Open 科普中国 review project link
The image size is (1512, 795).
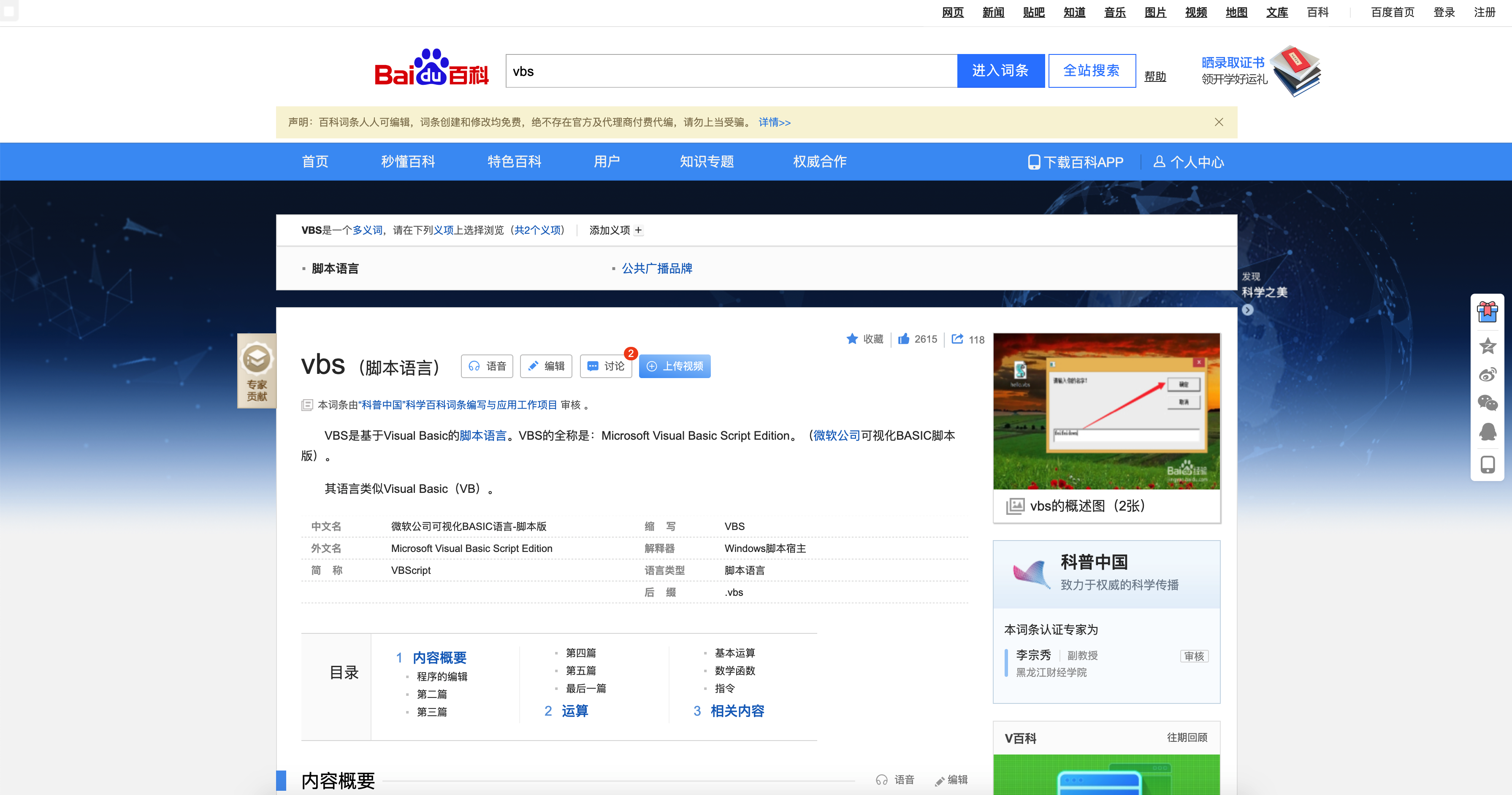point(457,405)
